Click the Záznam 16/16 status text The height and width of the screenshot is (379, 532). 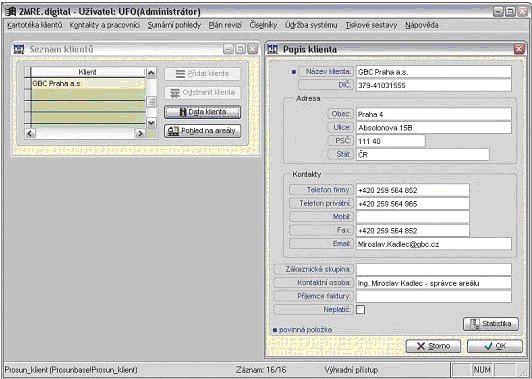261,370
